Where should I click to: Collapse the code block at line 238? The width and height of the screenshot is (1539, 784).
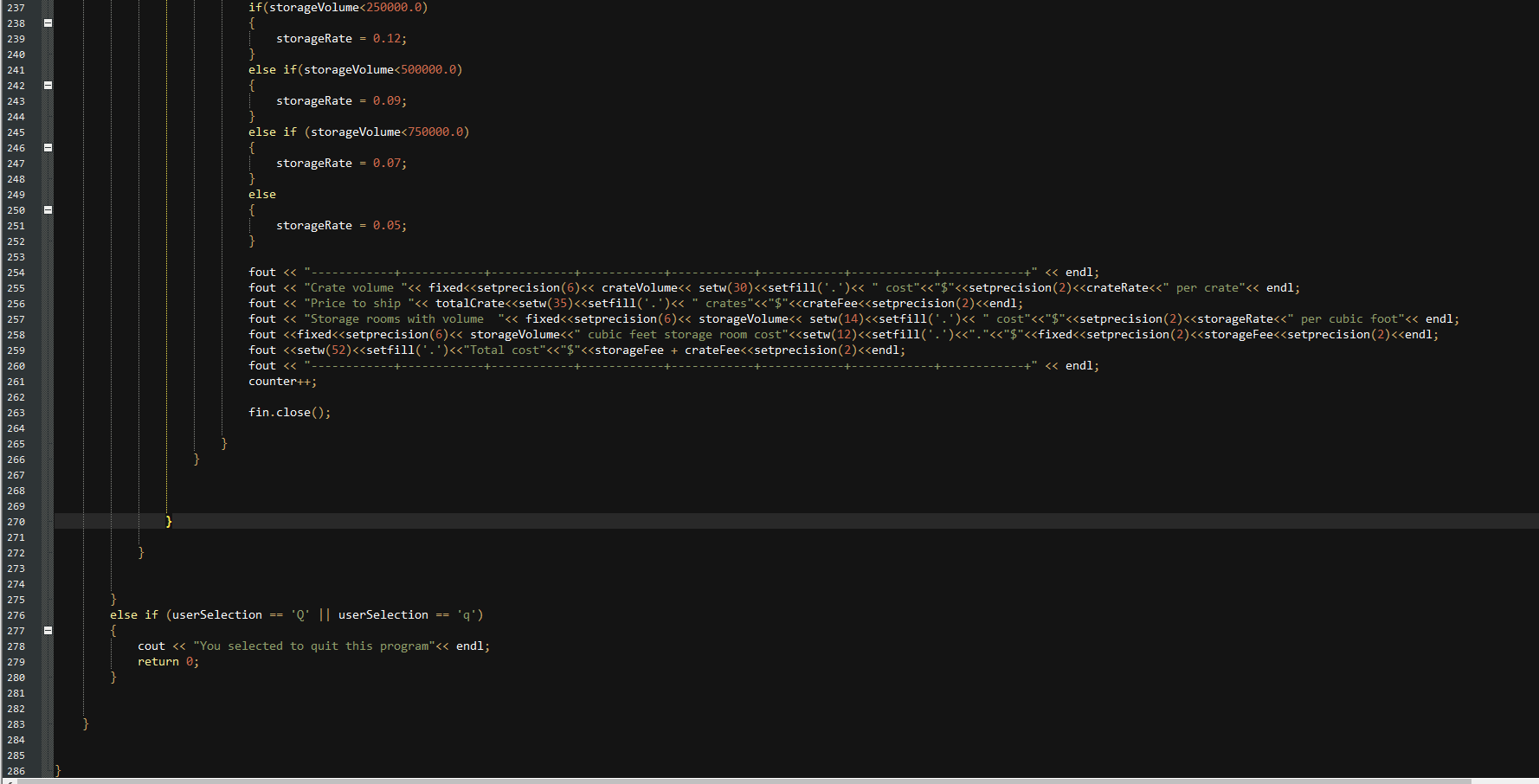(x=48, y=23)
